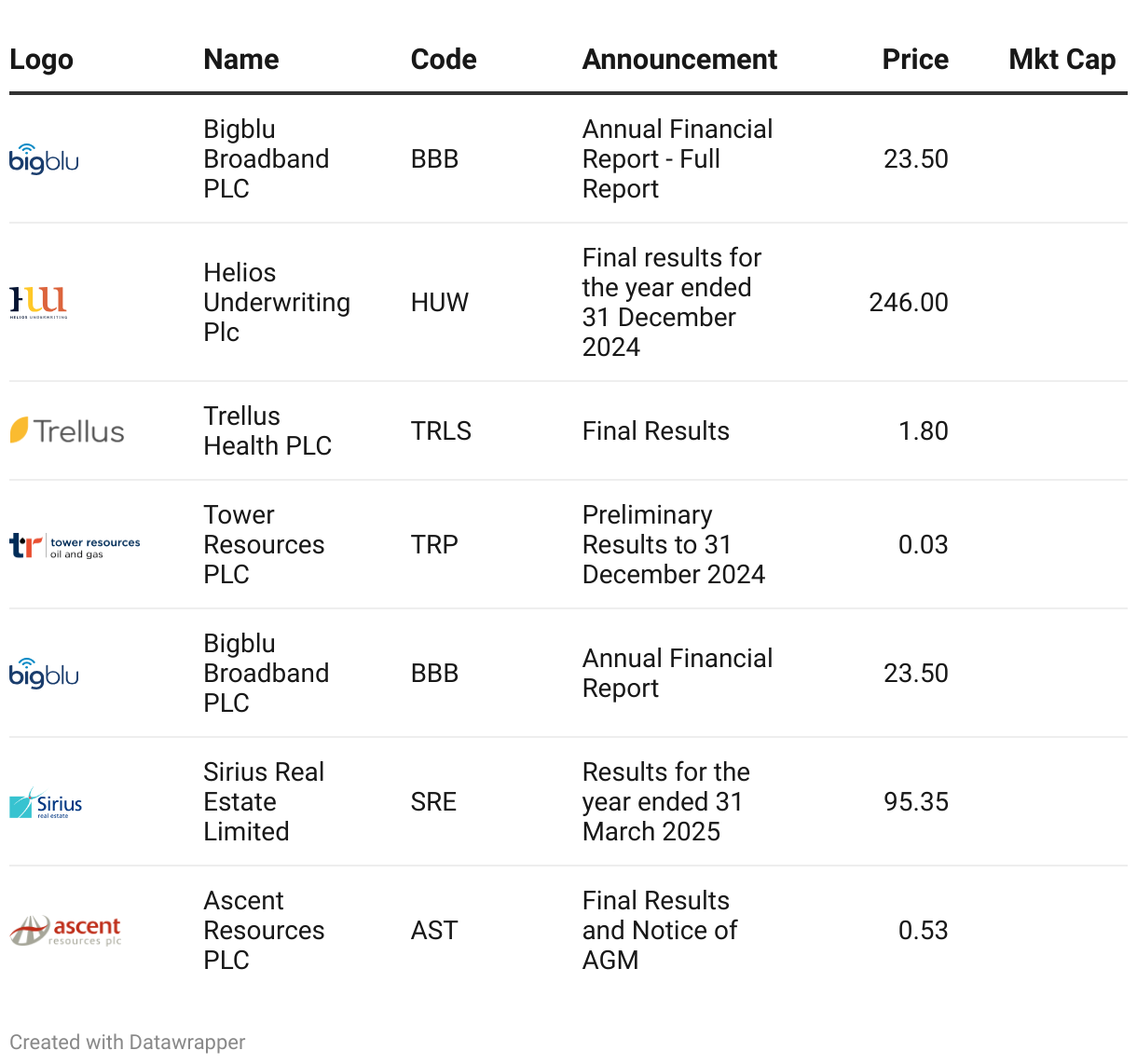Sort by the Name column header
This screenshot has width=1137, height=1064.
[241, 60]
